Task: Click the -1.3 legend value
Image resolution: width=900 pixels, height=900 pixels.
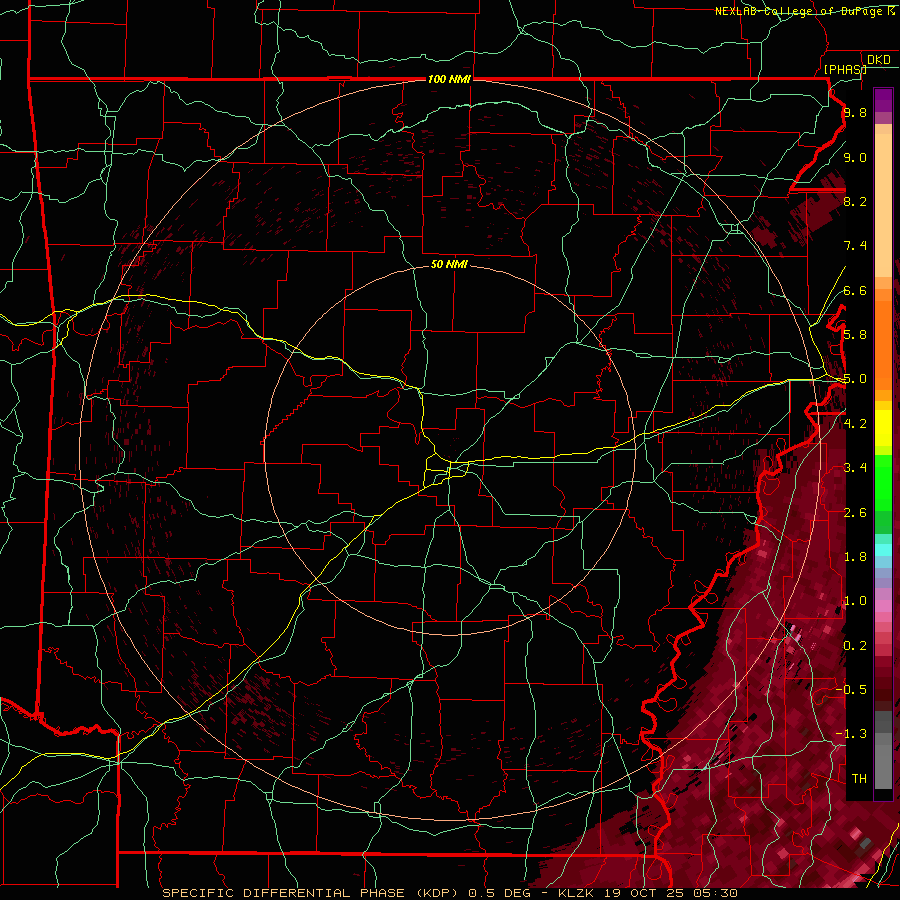Action: [851, 734]
